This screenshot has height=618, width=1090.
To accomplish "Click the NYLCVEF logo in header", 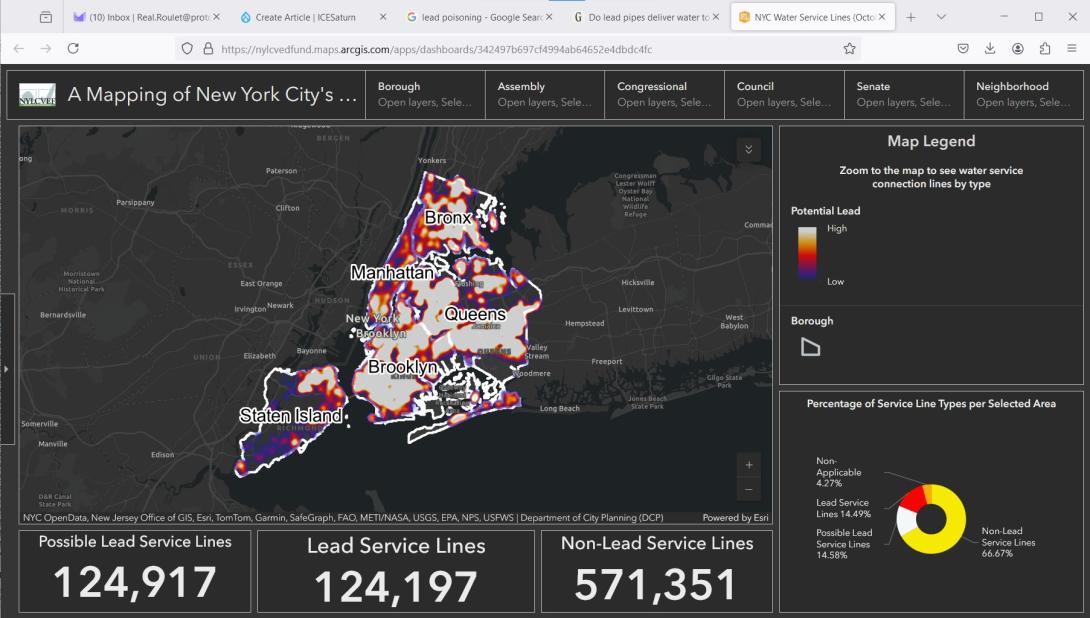I will pos(38,95).
